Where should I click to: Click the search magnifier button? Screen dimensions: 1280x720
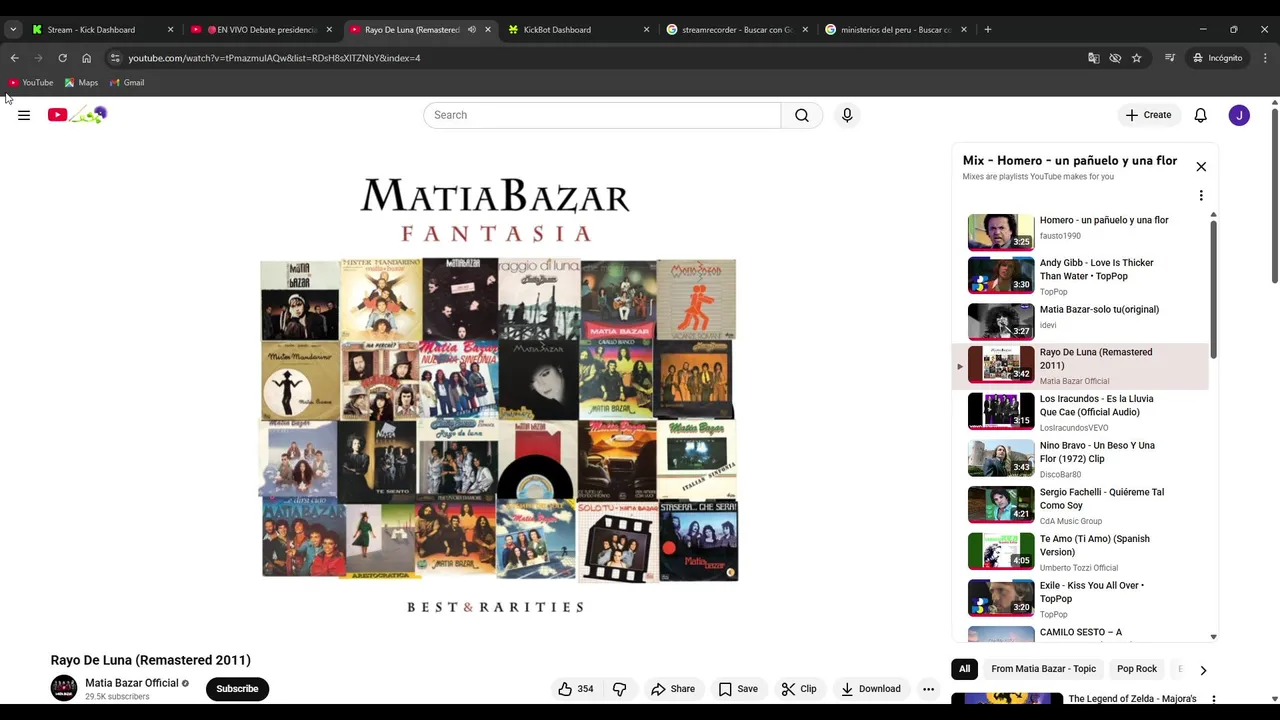pyautogui.click(x=802, y=115)
